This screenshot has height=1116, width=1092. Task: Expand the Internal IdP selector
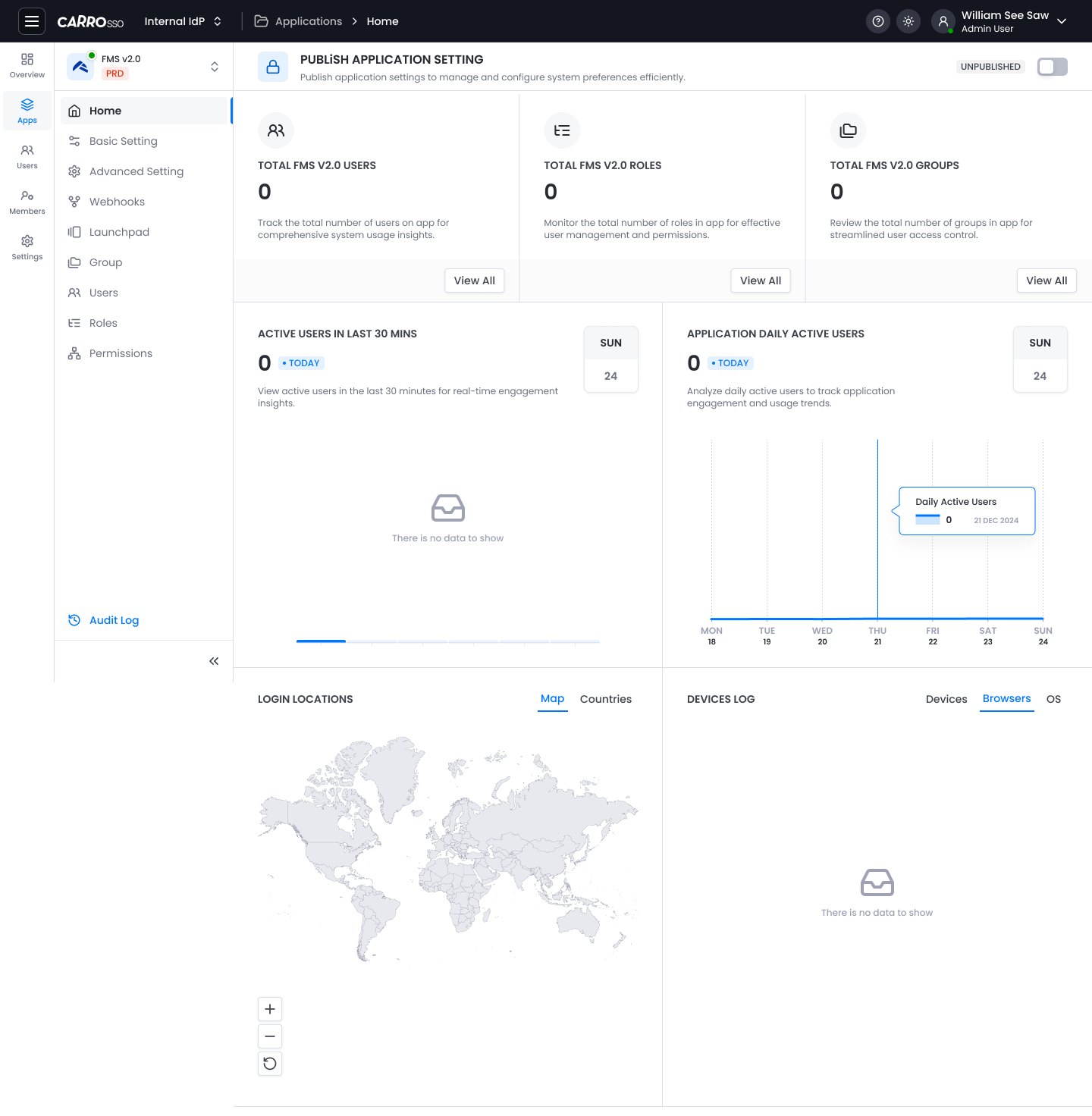[x=183, y=21]
